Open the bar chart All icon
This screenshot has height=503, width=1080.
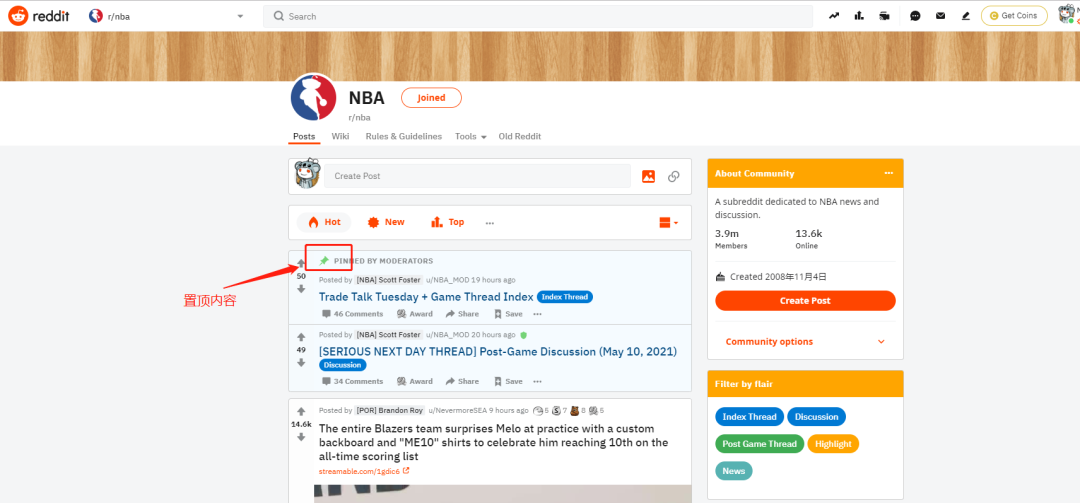[x=859, y=16]
